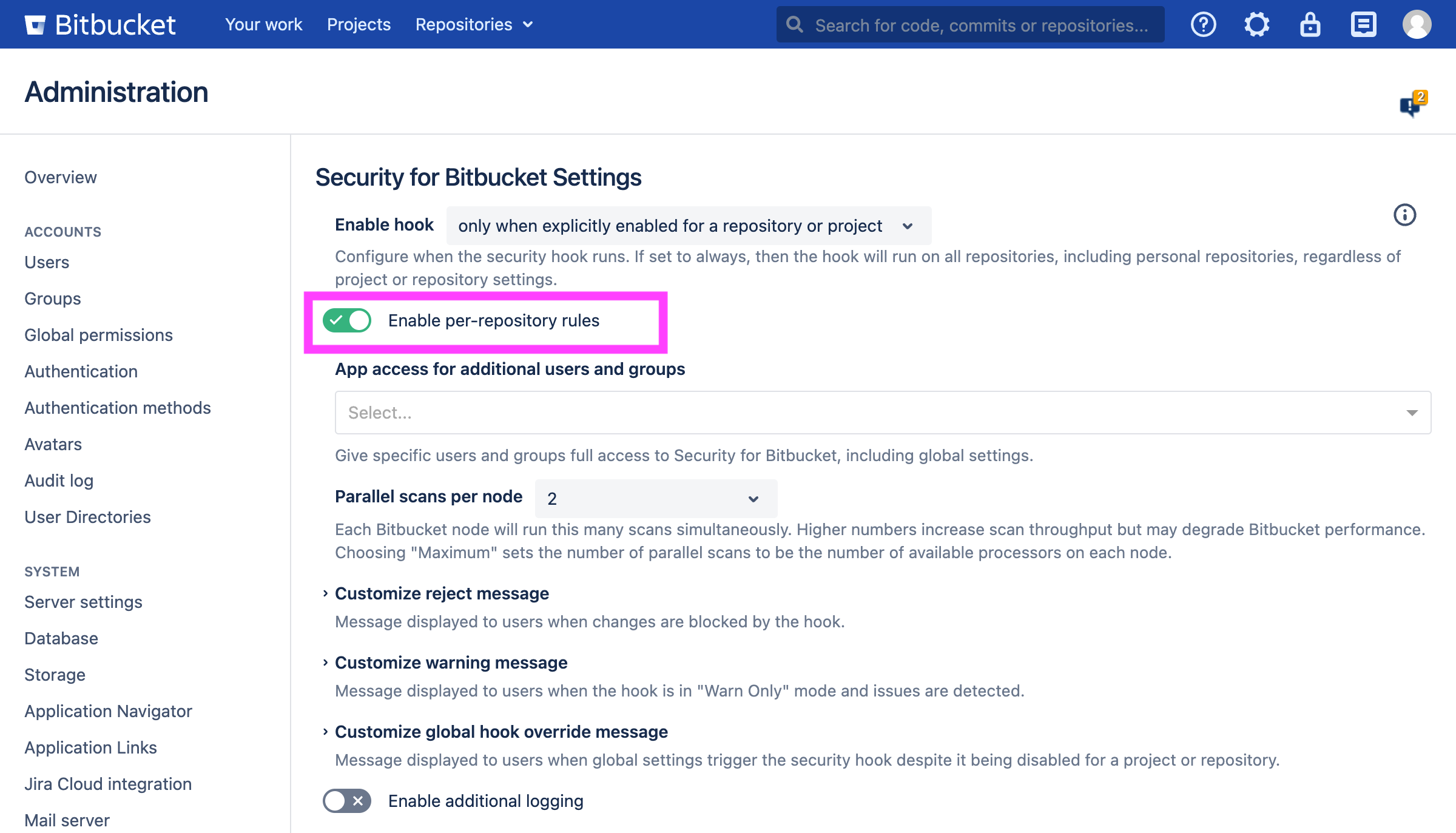The height and width of the screenshot is (833, 1456).
Task: Expand Customize reject message section
Action: pyautogui.click(x=442, y=593)
